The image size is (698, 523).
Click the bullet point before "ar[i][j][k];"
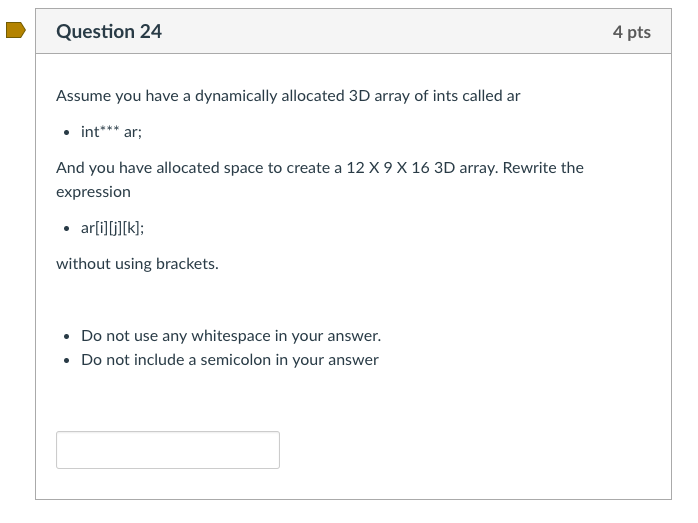point(66,228)
